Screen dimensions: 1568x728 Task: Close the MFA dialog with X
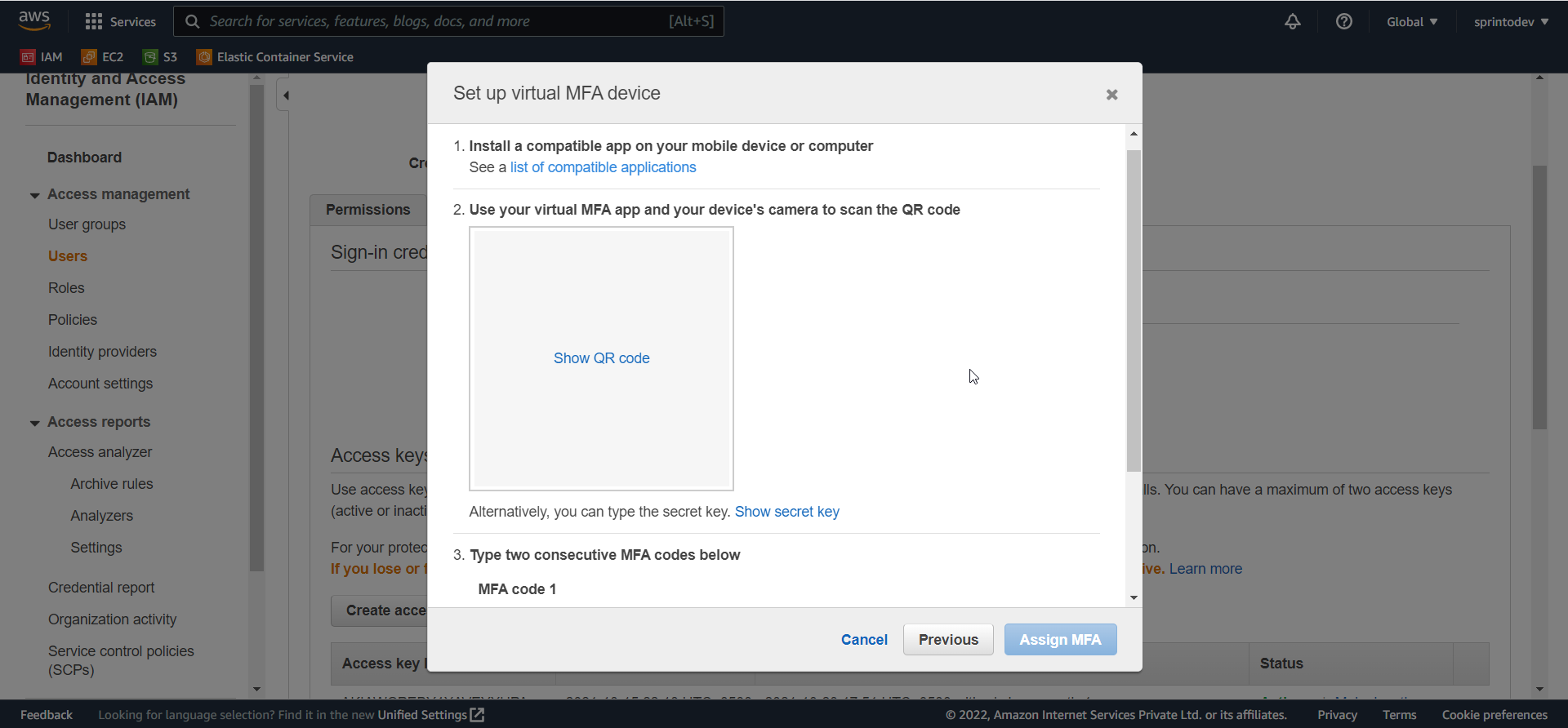point(1111,95)
